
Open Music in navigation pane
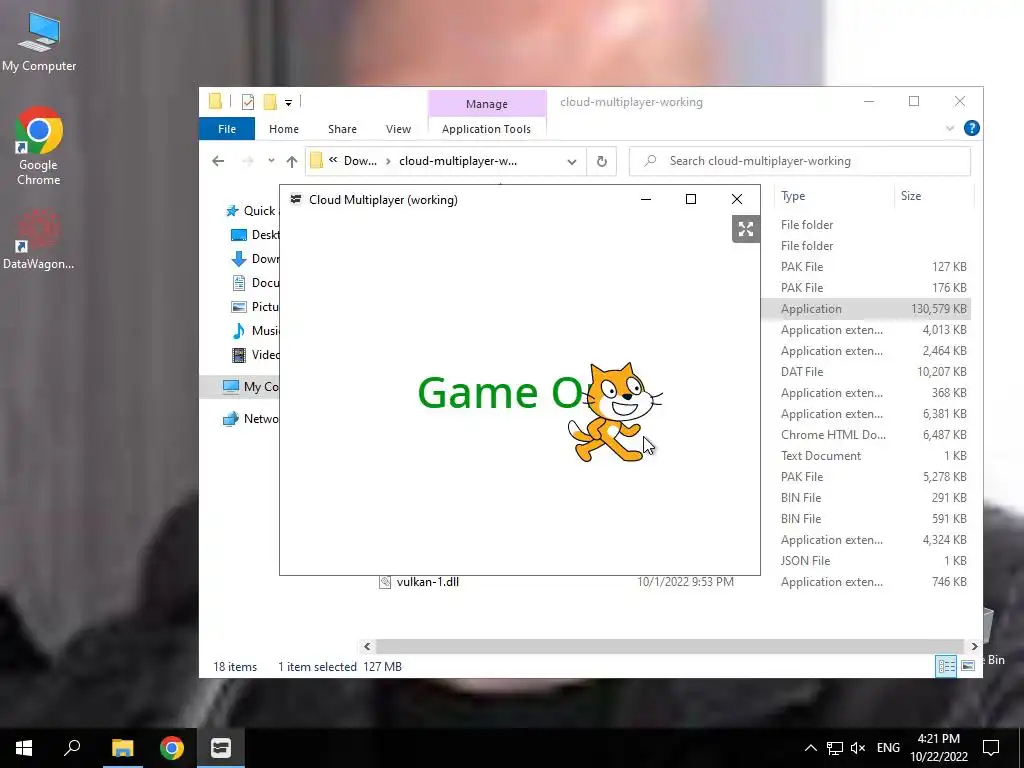(x=255, y=330)
